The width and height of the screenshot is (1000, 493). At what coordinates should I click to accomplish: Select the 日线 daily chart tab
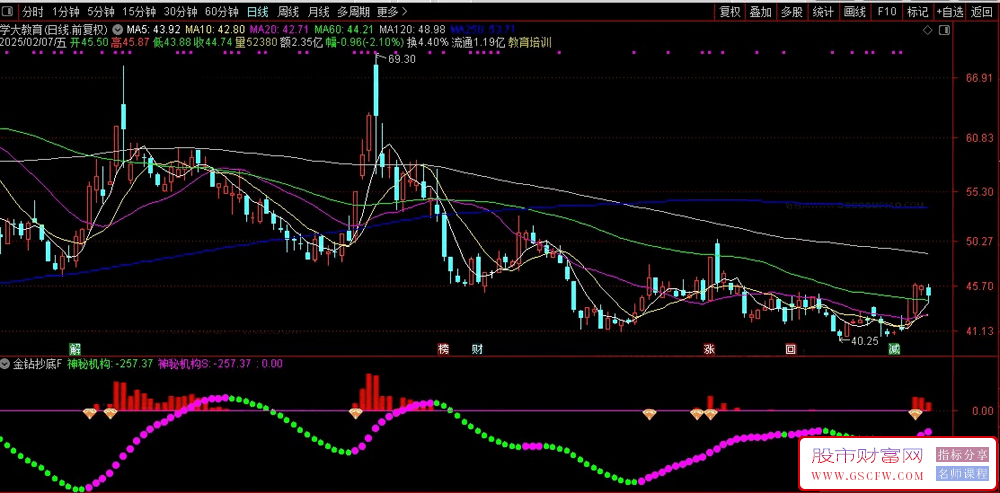pyautogui.click(x=258, y=11)
